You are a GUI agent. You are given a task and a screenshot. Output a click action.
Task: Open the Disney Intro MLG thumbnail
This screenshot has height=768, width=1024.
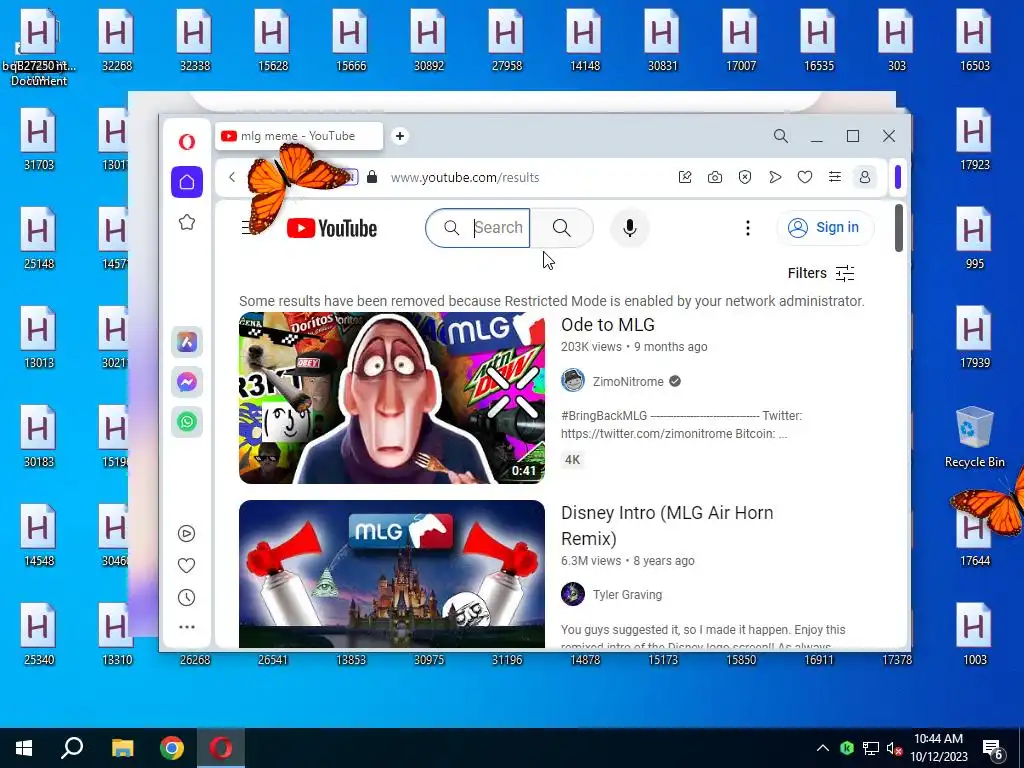coord(392,574)
